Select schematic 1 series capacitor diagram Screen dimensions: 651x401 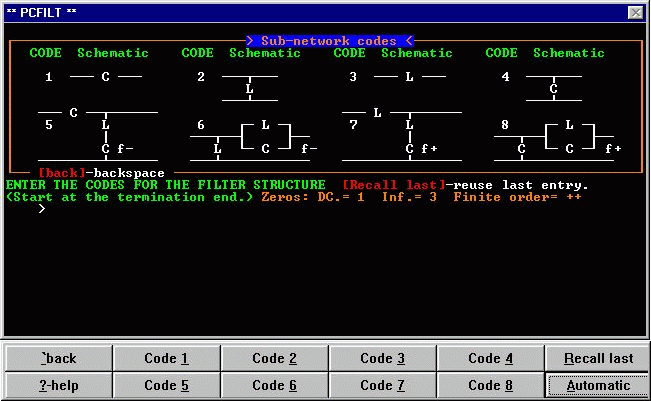105,77
